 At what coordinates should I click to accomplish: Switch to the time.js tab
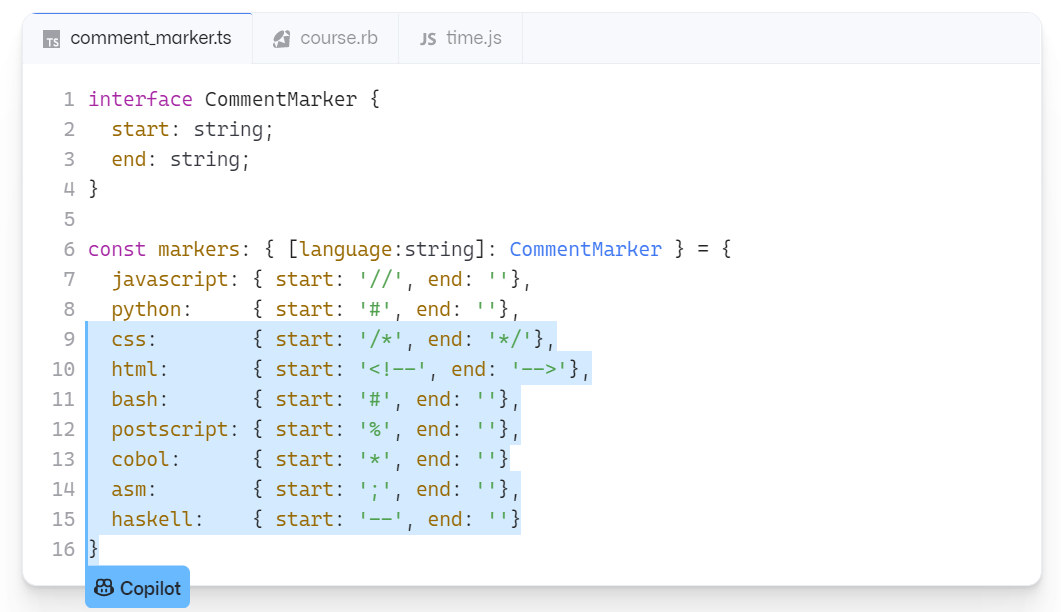click(x=466, y=38)
